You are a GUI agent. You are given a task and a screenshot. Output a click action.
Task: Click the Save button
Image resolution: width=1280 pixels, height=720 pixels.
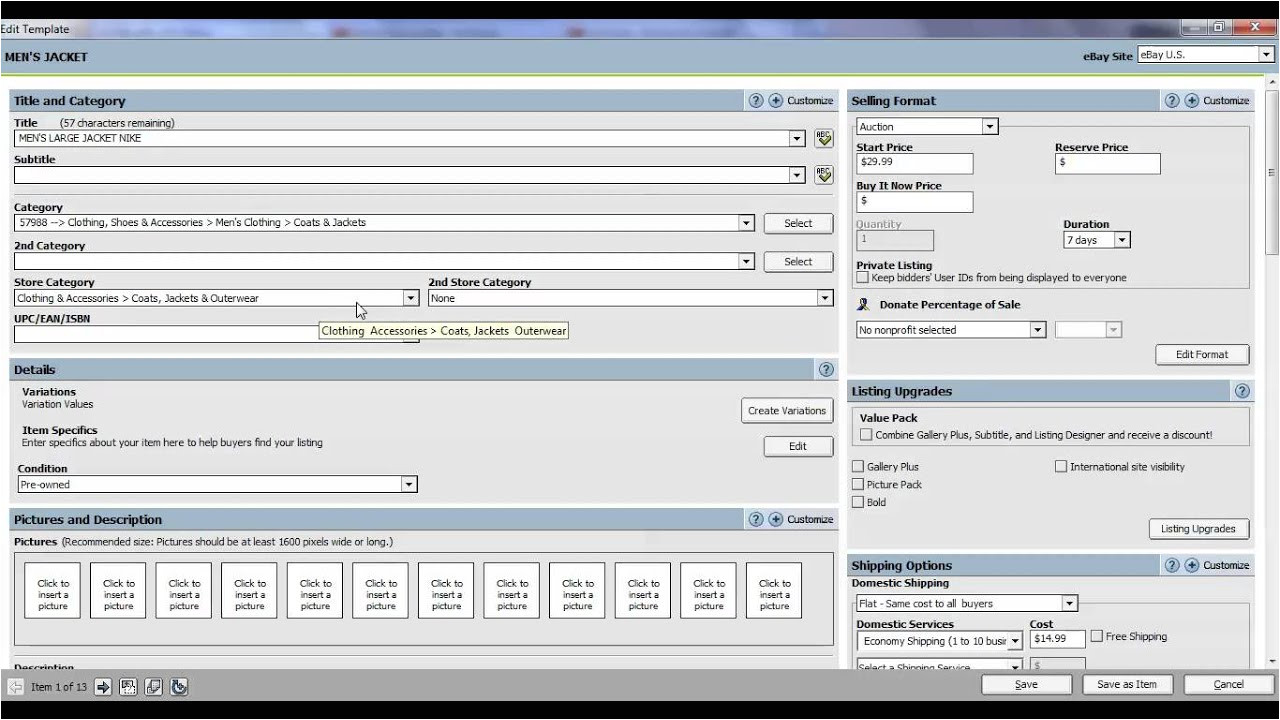coord(1026,685)
